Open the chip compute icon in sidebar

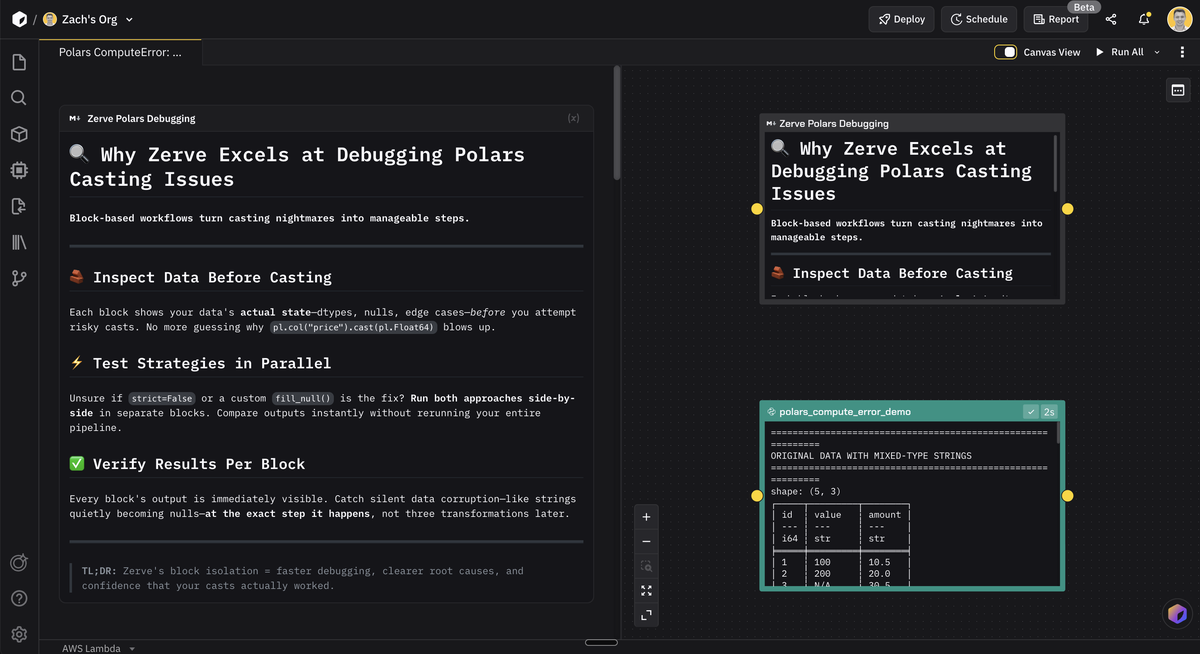coord(19,170)
